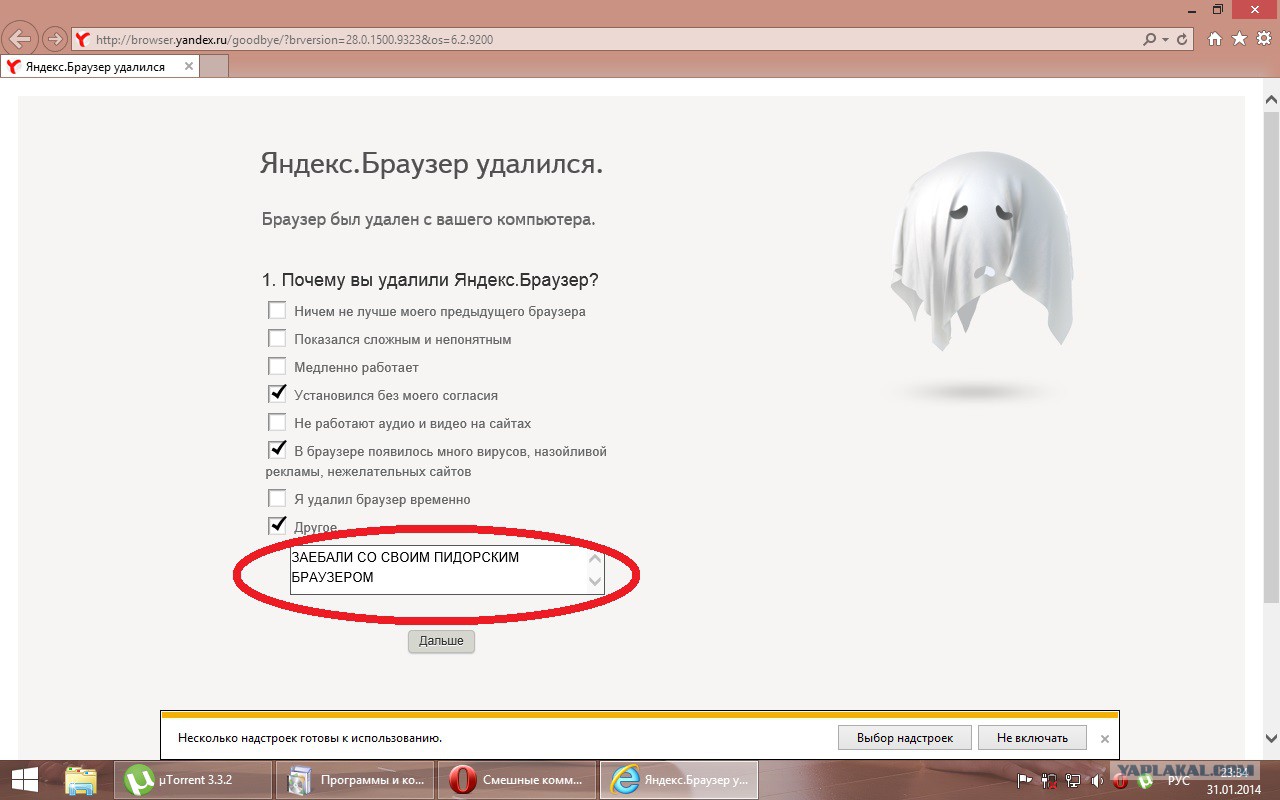Check 'Не работают аудио и видео на сайтах'
Viewport: 1280px width, 800px height.
click(x=277, y=422)
